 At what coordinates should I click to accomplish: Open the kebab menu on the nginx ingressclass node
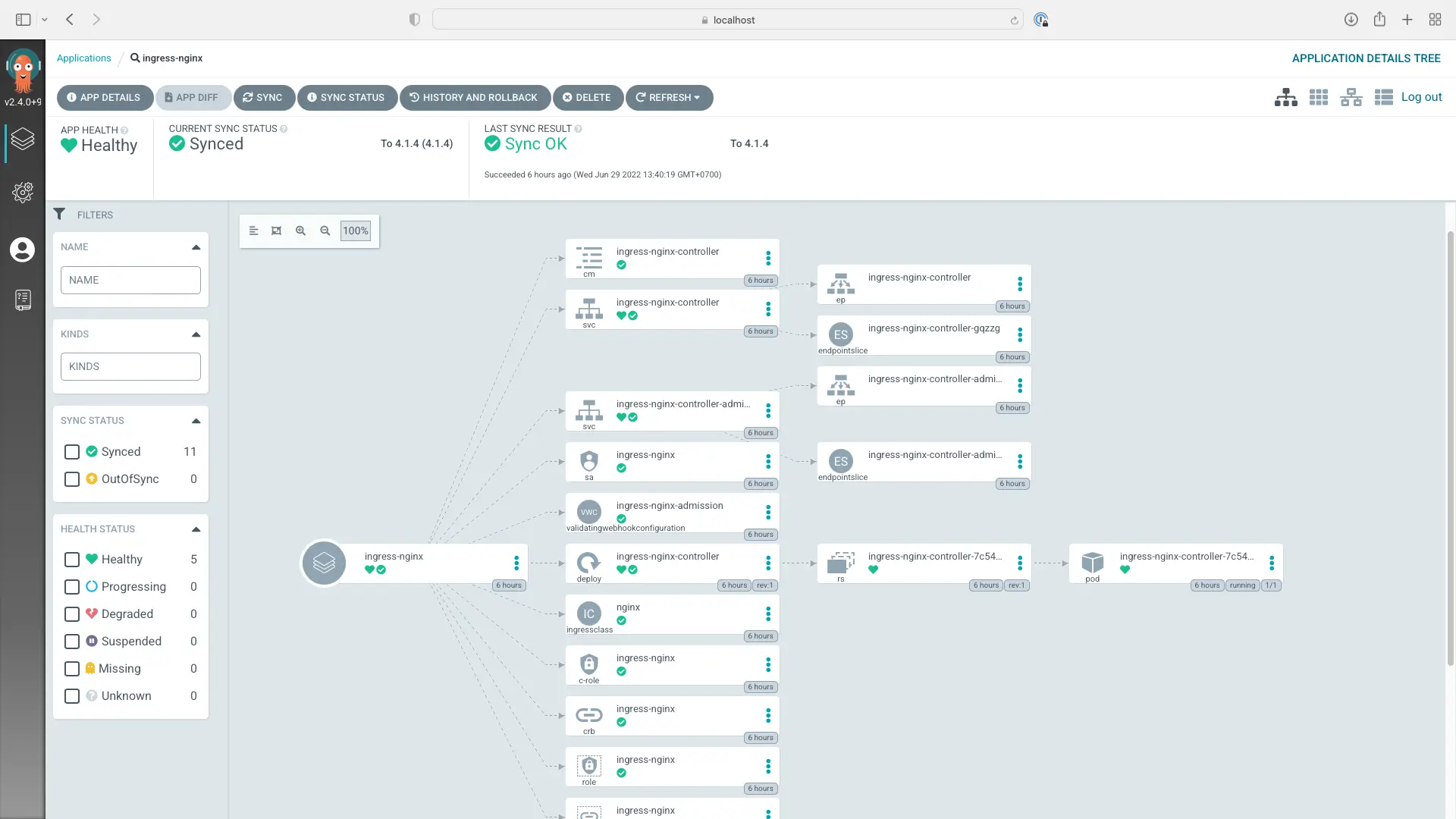pos(768,613)
